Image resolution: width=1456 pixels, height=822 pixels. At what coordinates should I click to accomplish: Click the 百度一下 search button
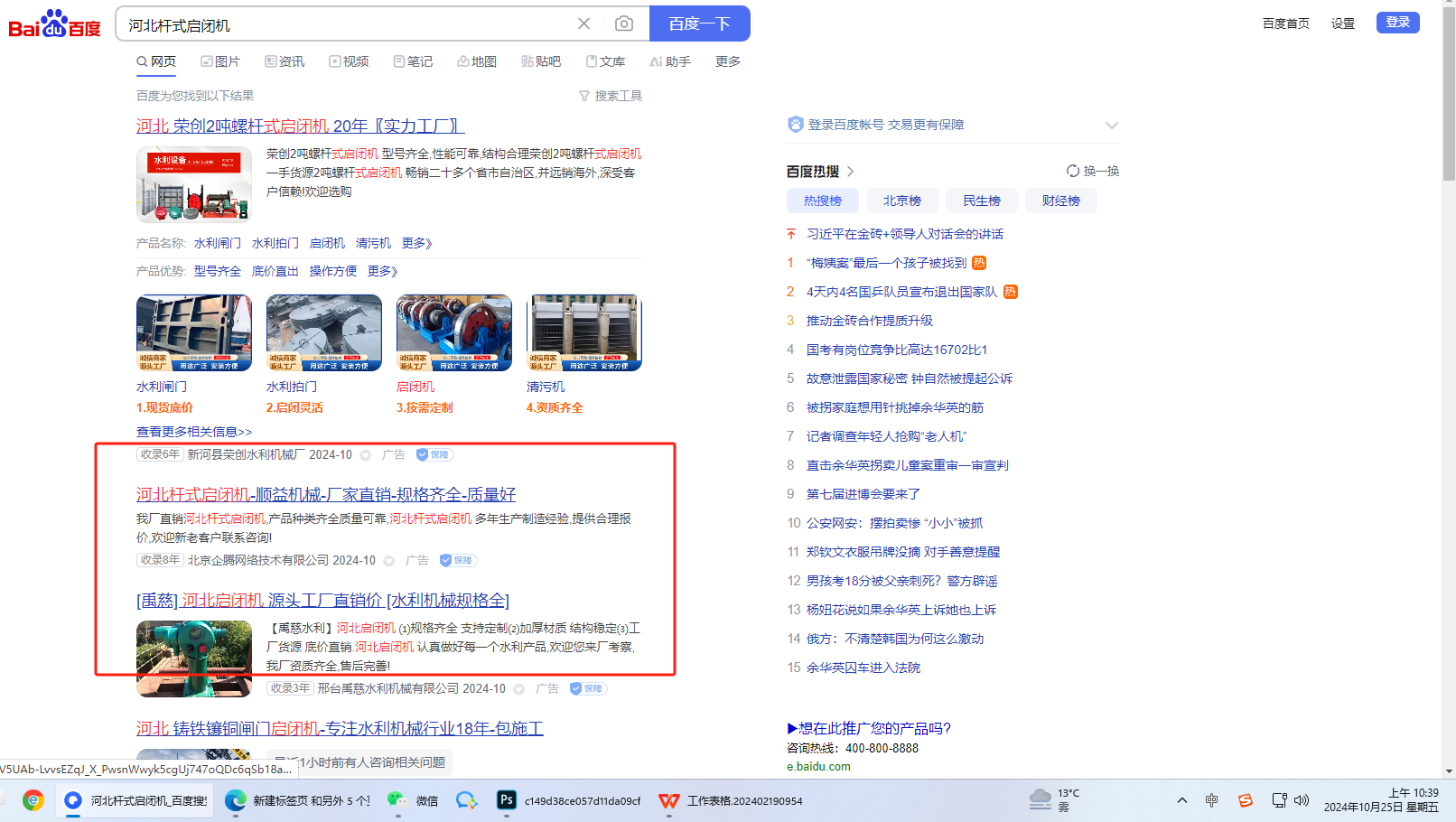tap(699, 23)
